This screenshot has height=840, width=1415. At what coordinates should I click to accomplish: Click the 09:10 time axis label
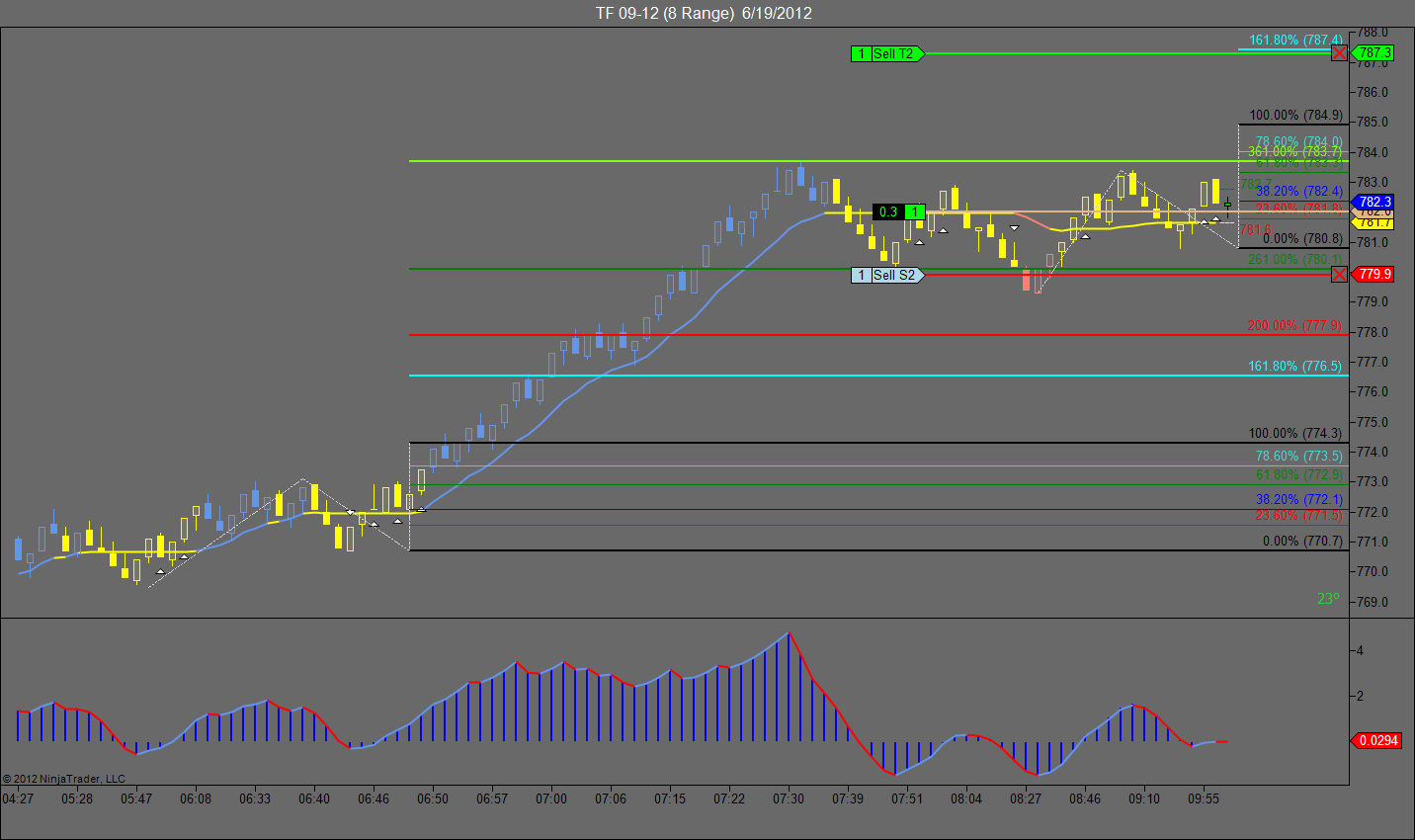pyautogui.click(x=1144, y=798)
